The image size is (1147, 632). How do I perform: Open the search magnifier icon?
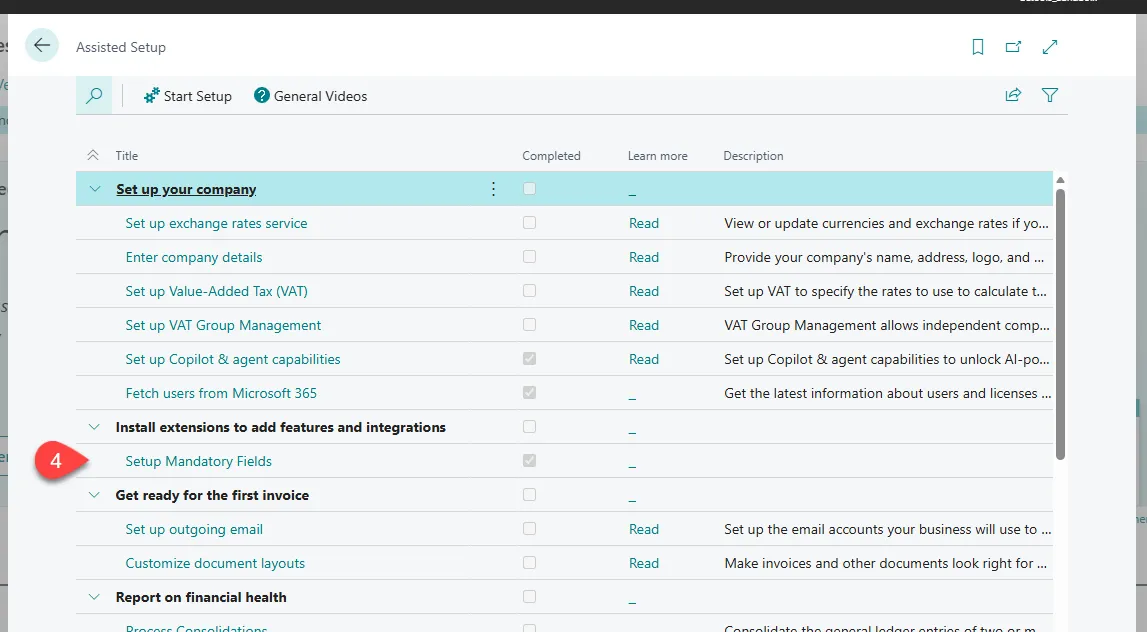click(94, 96)
